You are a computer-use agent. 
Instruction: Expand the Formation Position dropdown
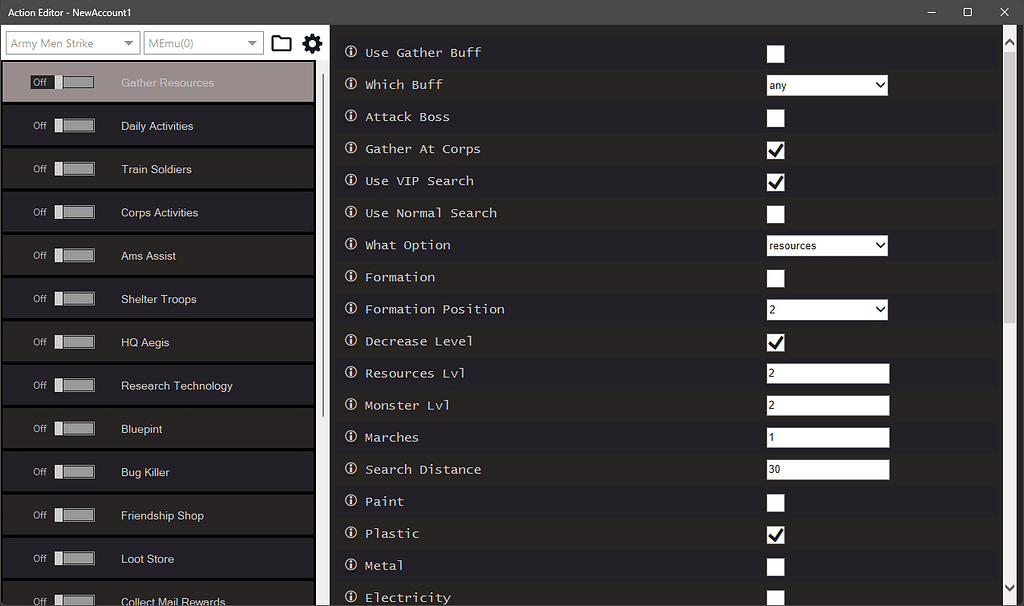[x=827, y=309]
